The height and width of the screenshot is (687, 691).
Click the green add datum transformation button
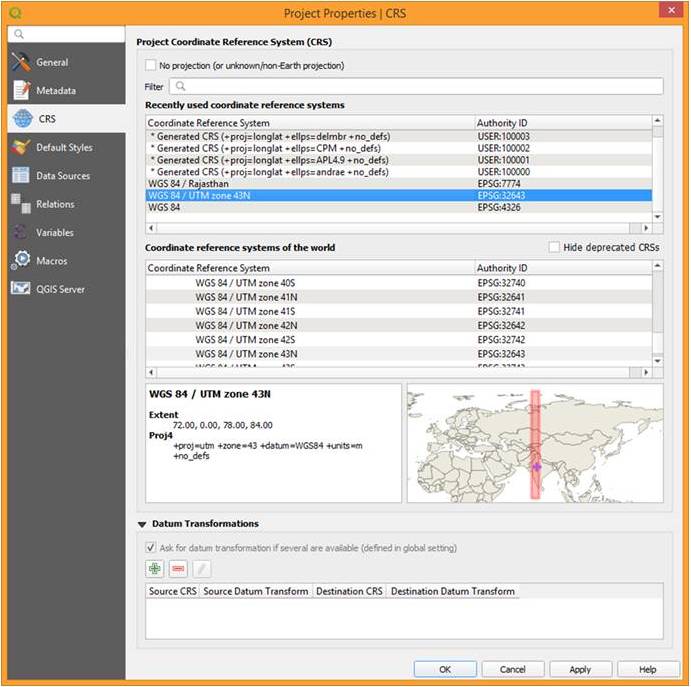[155, 568]
